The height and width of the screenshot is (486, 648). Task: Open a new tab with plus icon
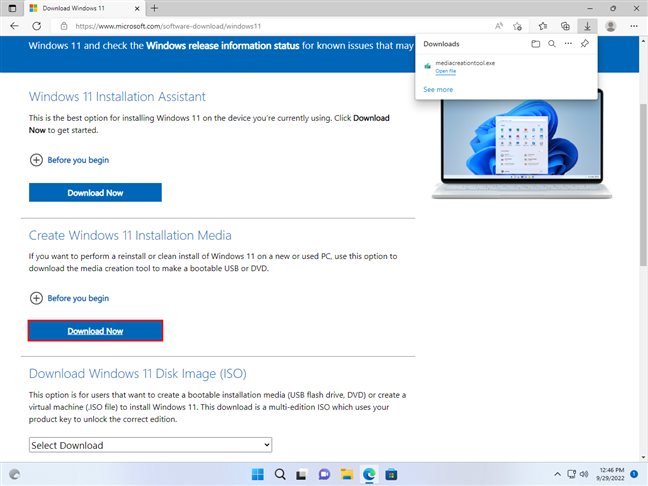154,8
